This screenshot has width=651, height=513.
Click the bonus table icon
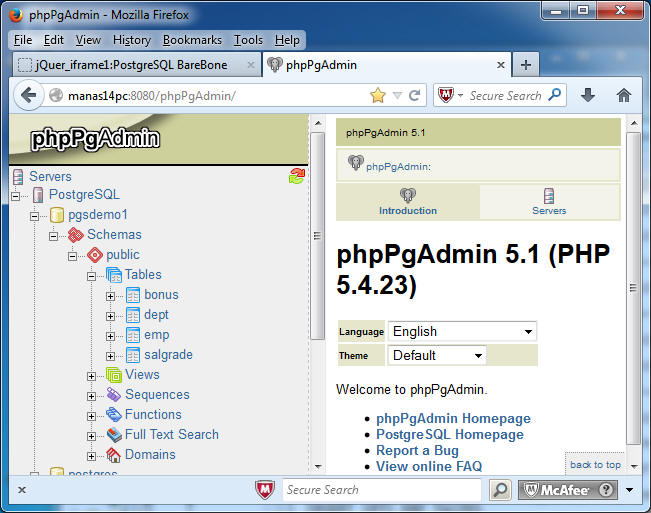(133, 295)
